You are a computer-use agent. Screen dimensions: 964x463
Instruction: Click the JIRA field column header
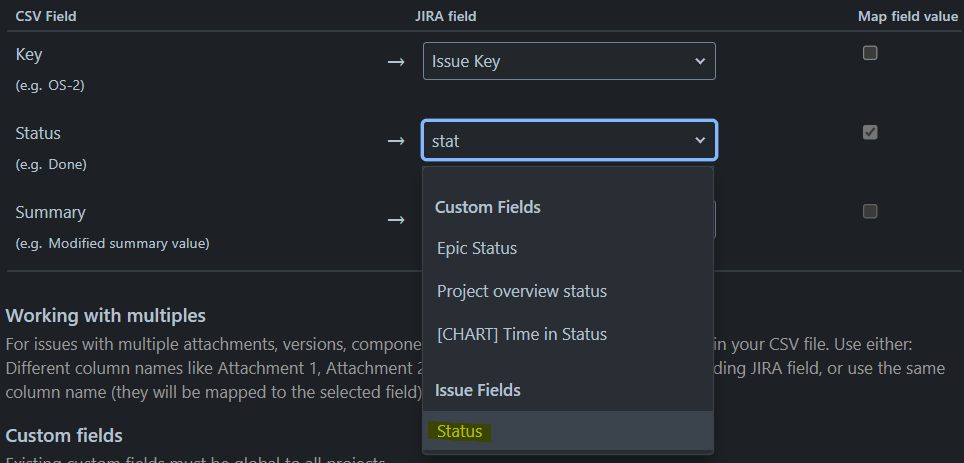pyautogui.click(x=446, y=17)
